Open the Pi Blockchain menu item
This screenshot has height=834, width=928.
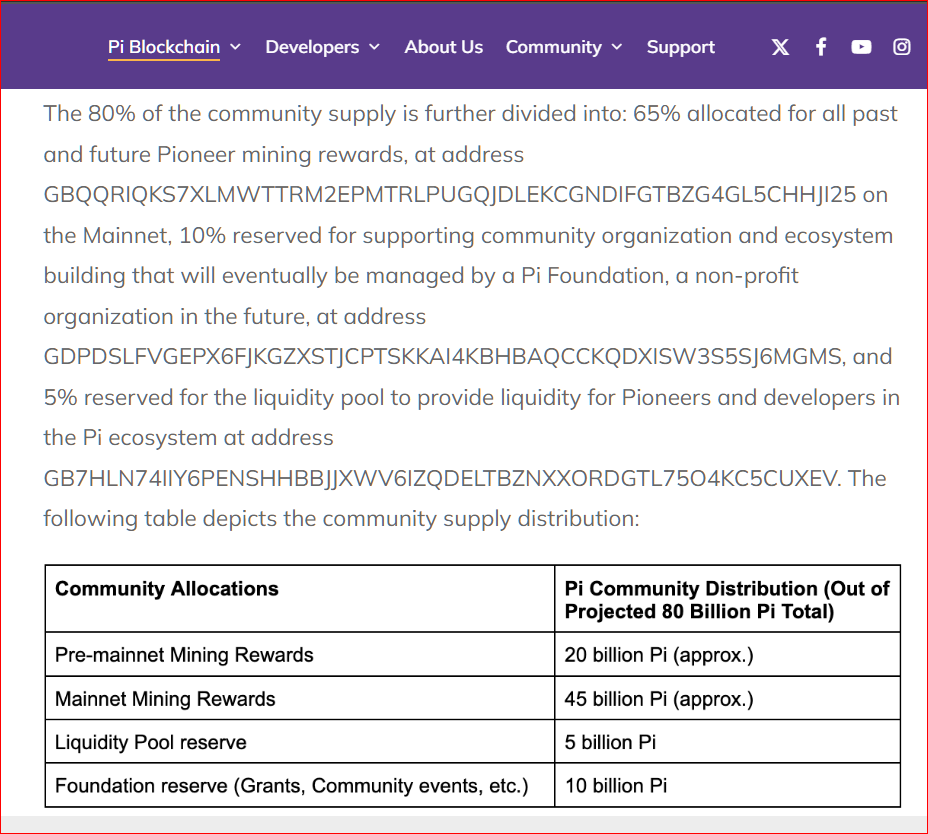click(x=164, y=47)
